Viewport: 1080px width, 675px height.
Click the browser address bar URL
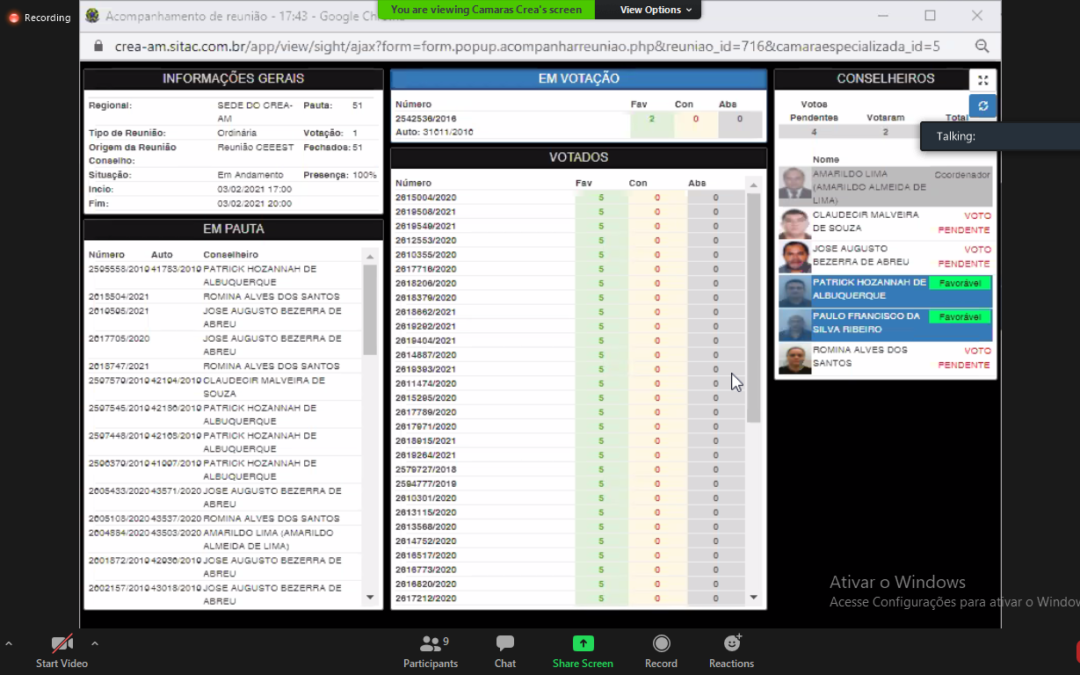[x=527, y=46]
